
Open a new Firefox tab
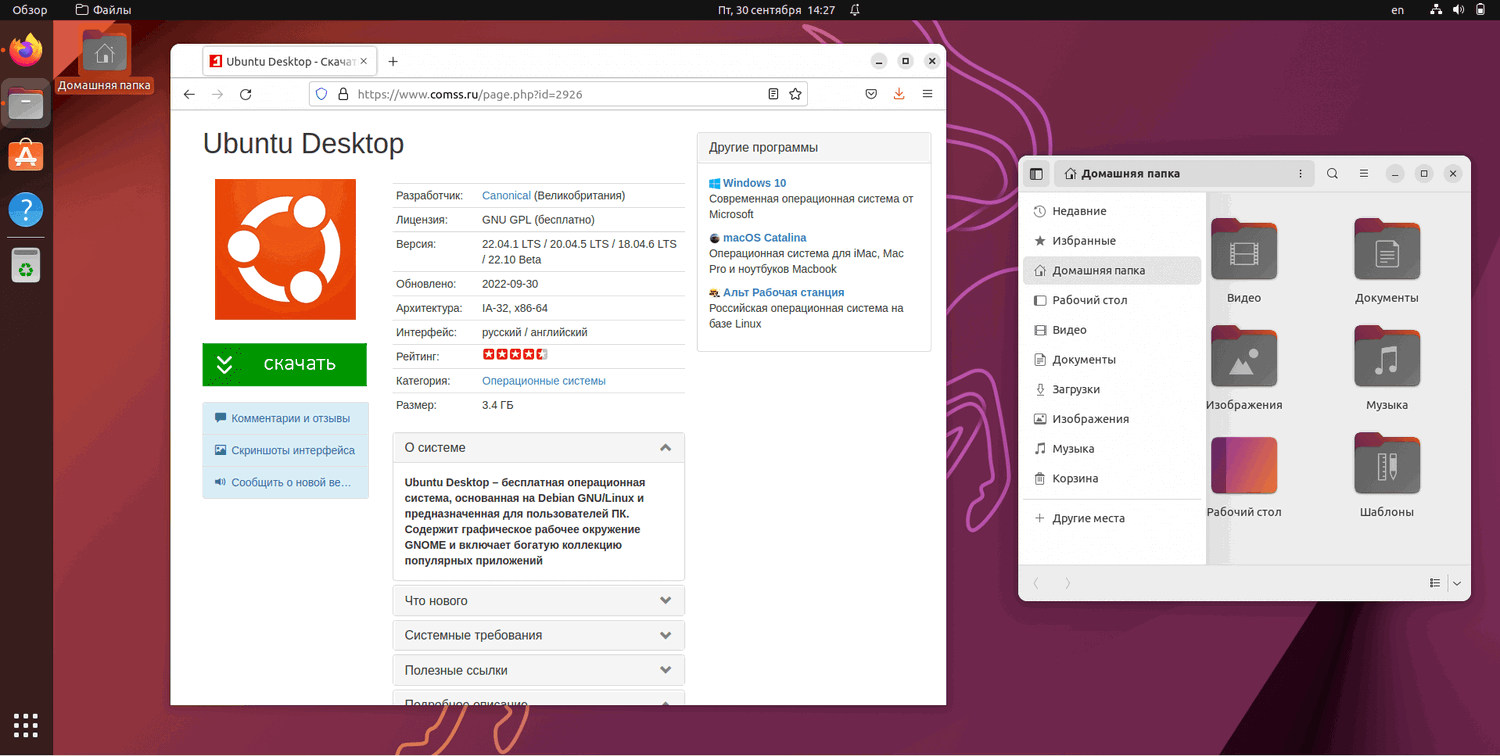coord(393,61)
